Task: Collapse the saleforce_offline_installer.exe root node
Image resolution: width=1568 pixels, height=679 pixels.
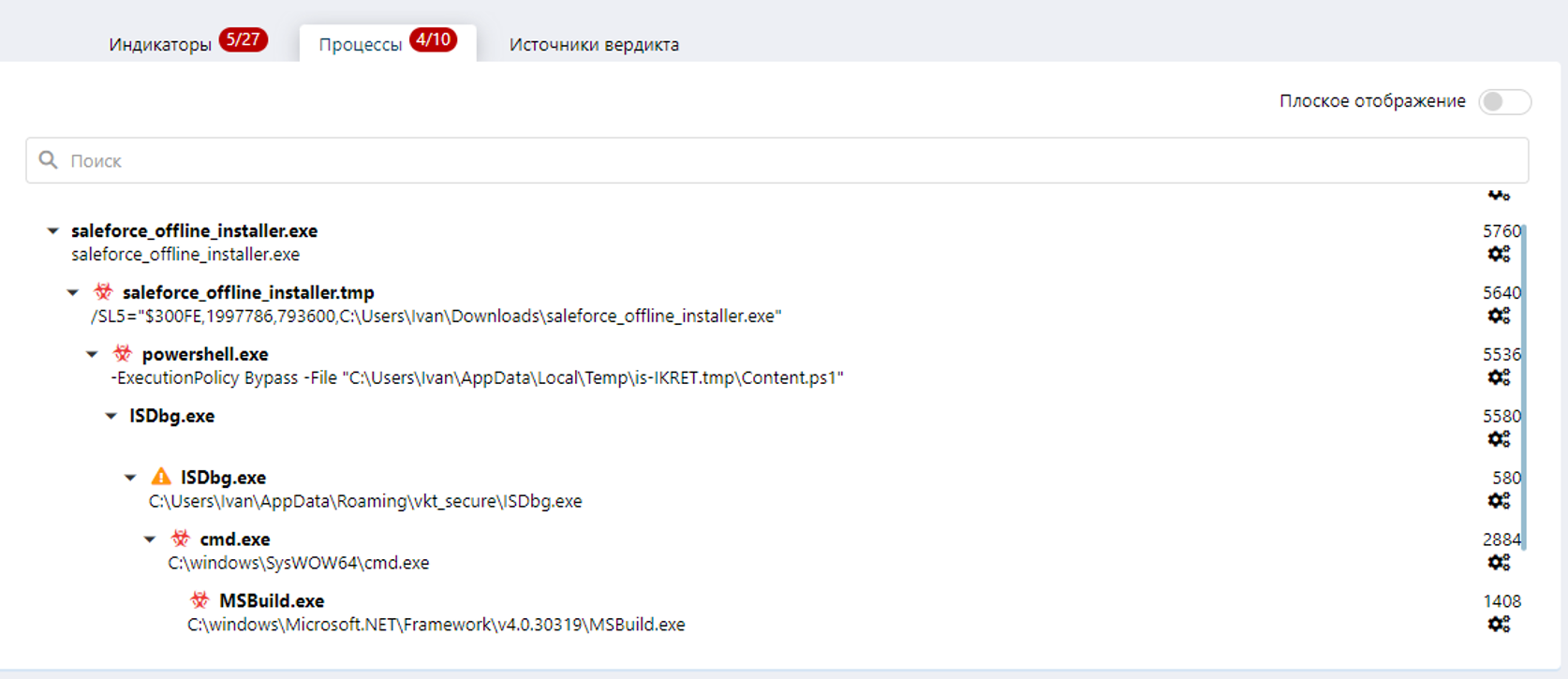Action: (53, 230)
